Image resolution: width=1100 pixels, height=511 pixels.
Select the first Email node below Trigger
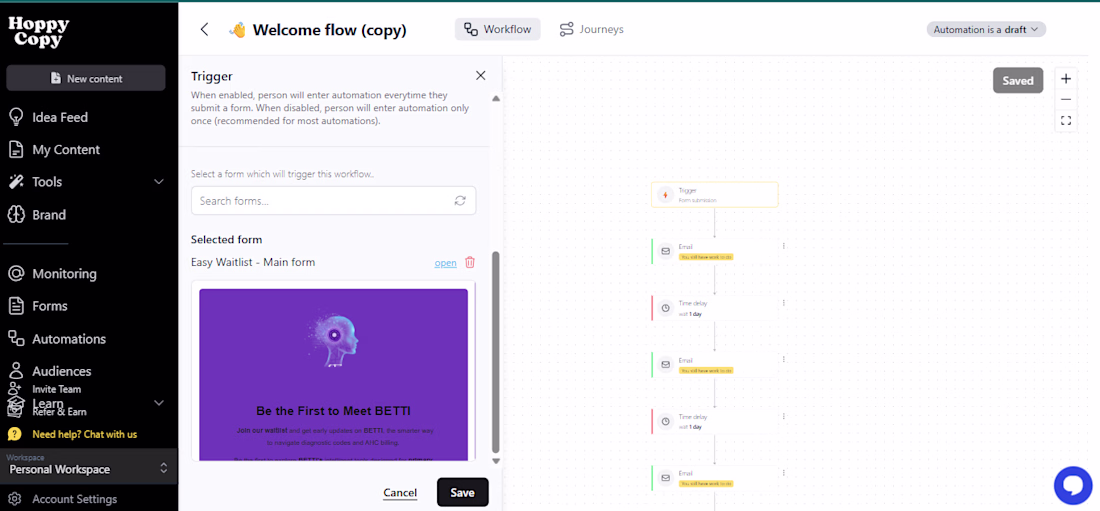click(715, 251)
